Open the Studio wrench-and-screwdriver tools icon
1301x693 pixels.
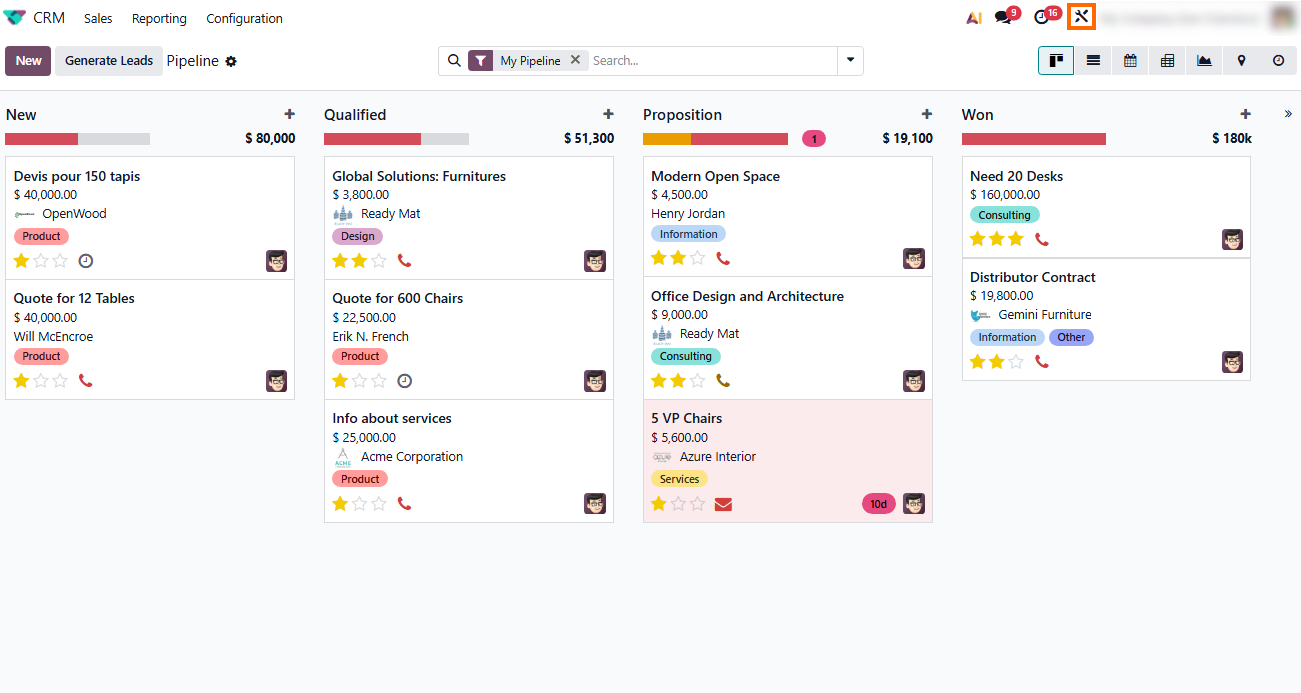click(1081, 17)
